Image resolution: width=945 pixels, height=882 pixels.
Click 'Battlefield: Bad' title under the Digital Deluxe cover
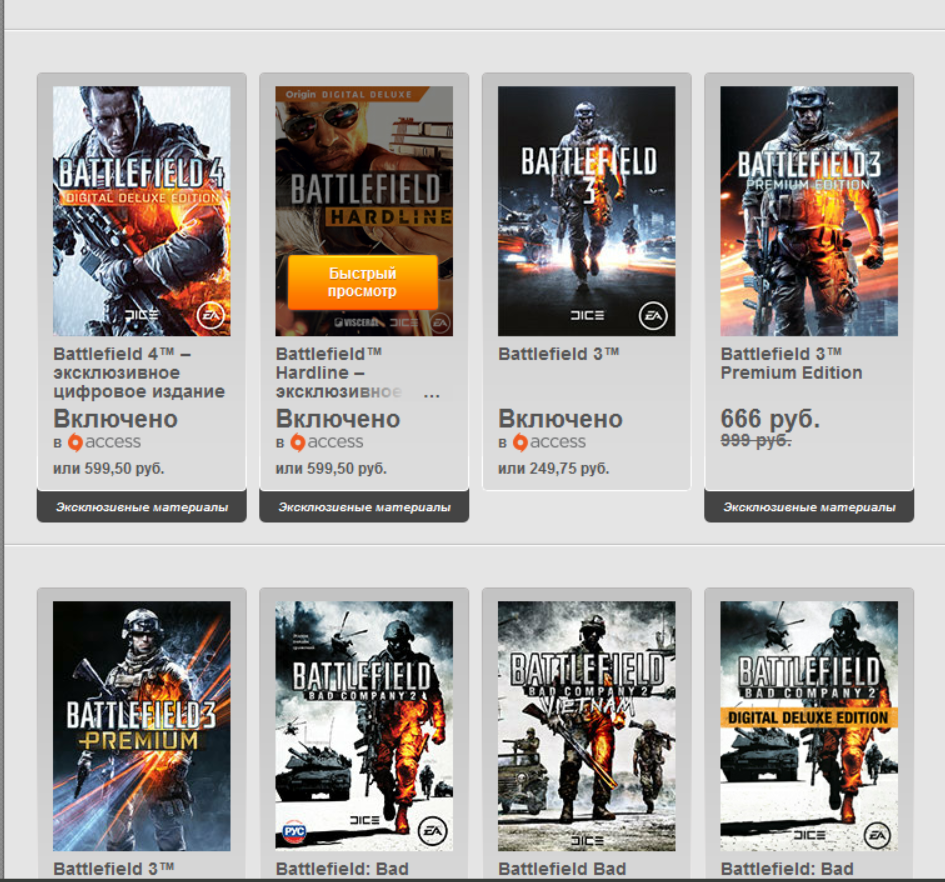[786, 869]
